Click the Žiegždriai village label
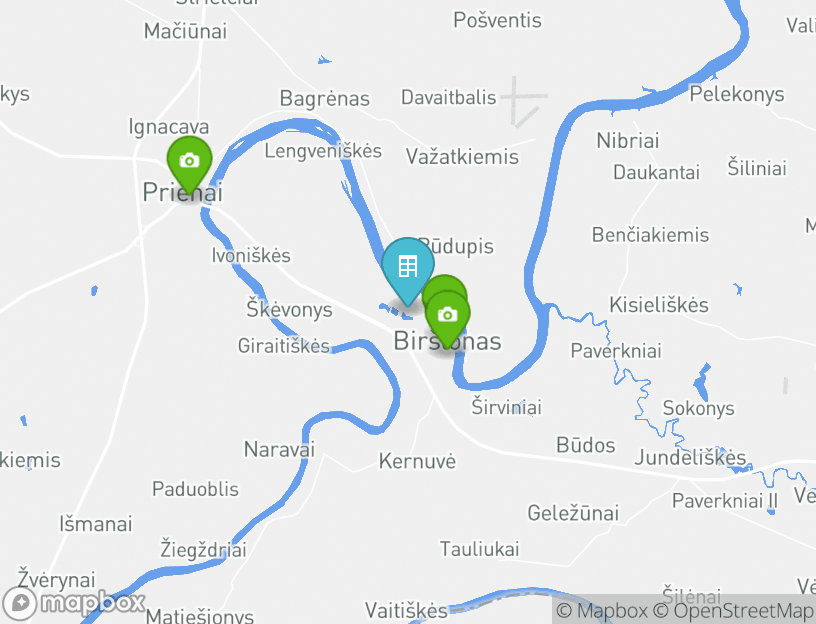Image resolution: width=816 pixels, height=624 pixels. pyautogui.click(x=203, y=550)
